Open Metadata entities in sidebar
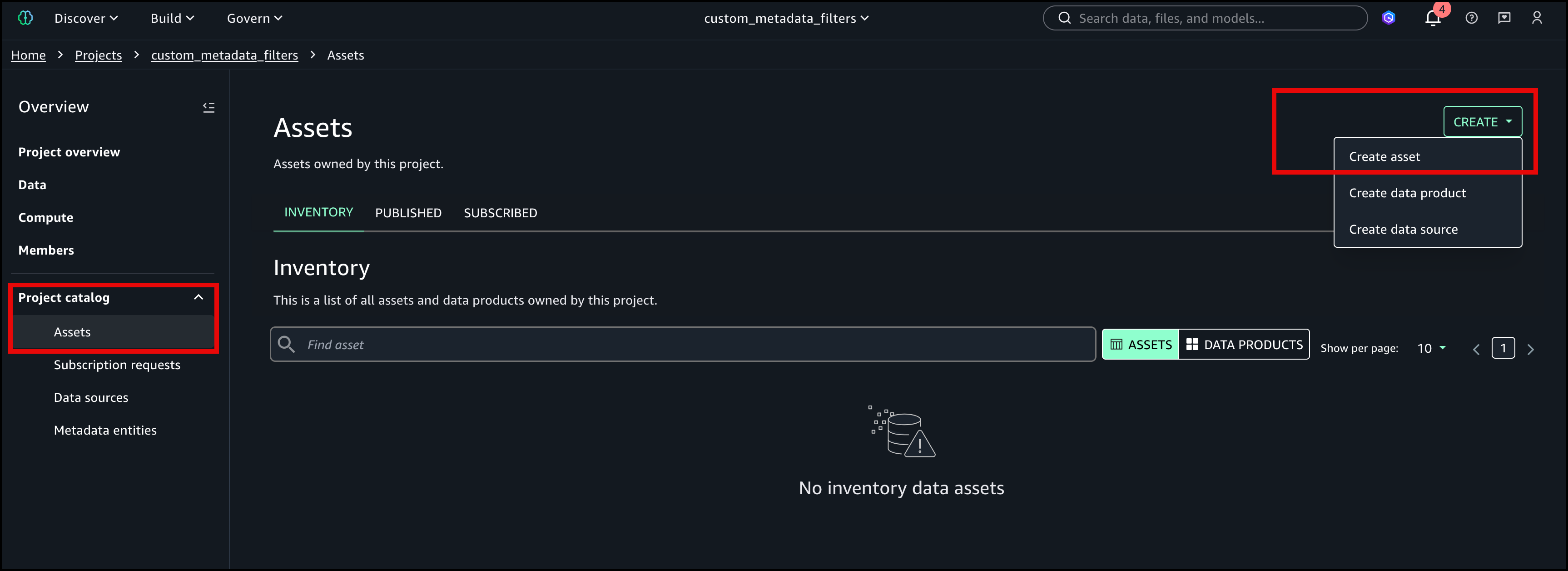 pyautogui.click(x=104, y=430)
